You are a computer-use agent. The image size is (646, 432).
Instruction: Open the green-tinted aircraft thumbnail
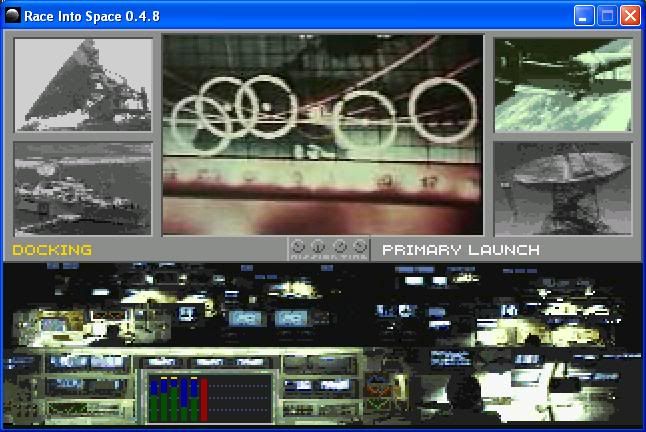pyautogui.click(x=563, y=85)
